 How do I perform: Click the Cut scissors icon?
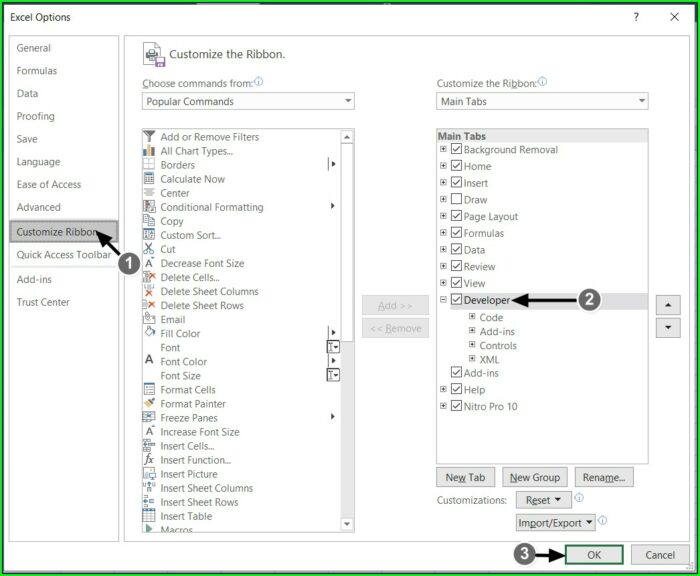click(149, 248)
